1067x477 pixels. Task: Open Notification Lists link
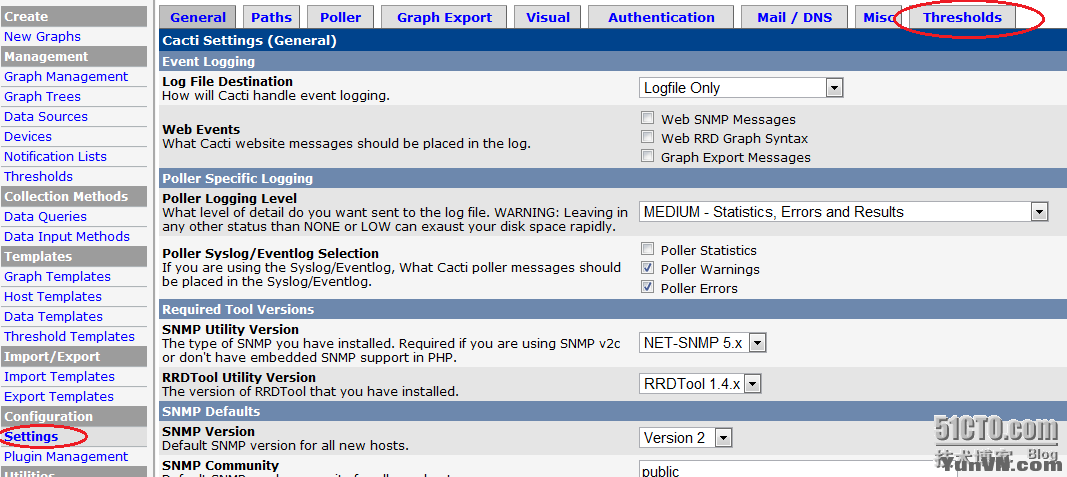[55, 157]
